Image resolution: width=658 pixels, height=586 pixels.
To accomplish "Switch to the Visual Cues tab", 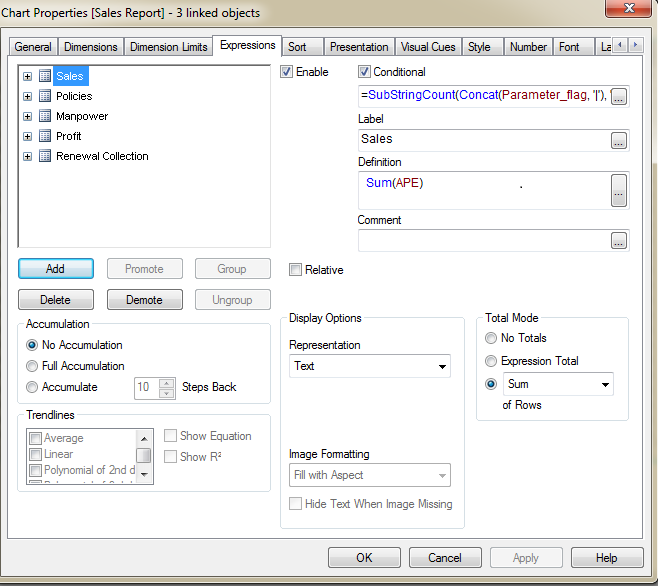I will coord(427,47).
